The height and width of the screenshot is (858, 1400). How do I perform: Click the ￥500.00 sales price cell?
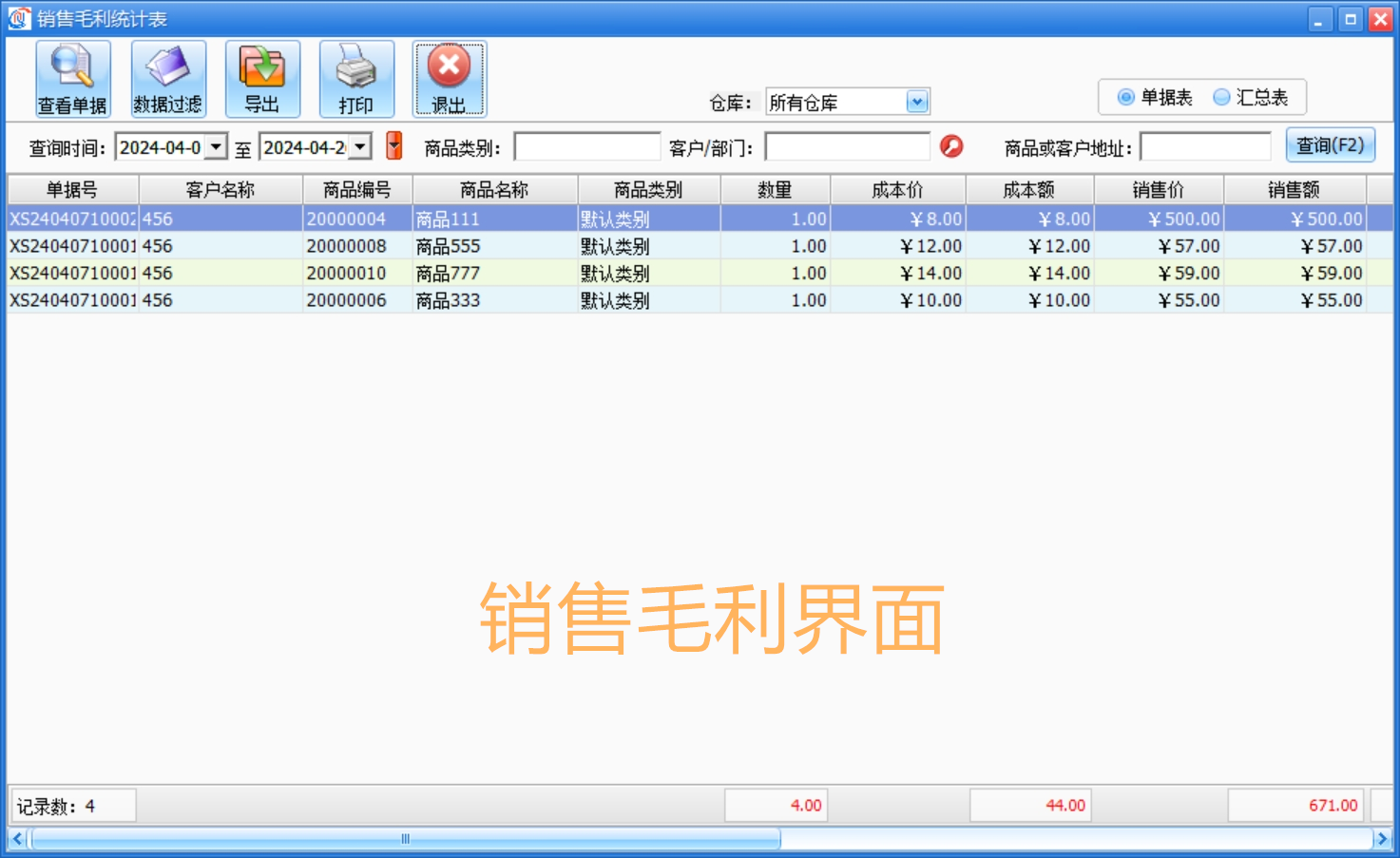click(1159, 219)
